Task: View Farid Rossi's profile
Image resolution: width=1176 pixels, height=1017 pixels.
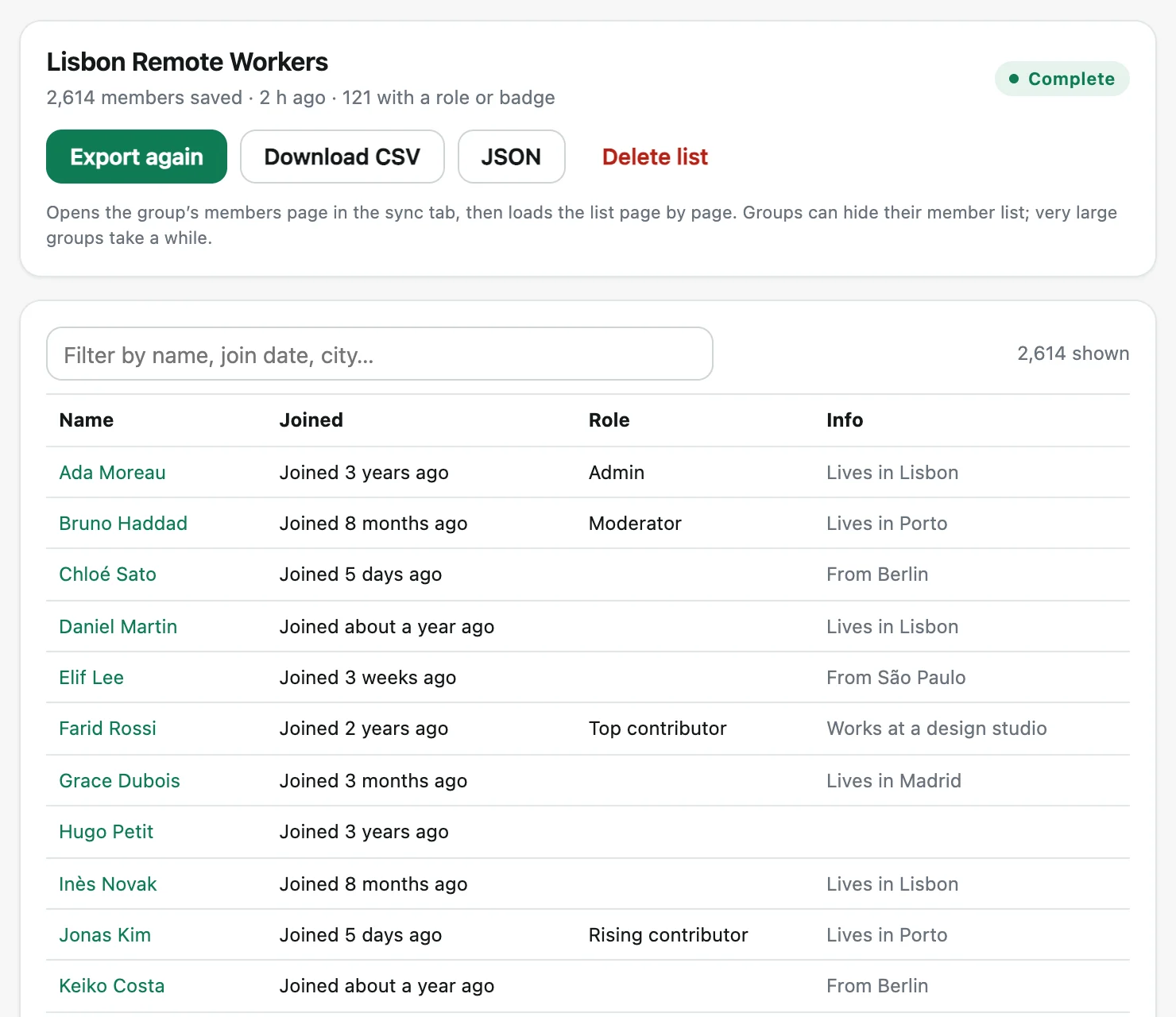Action: point(107,729)
